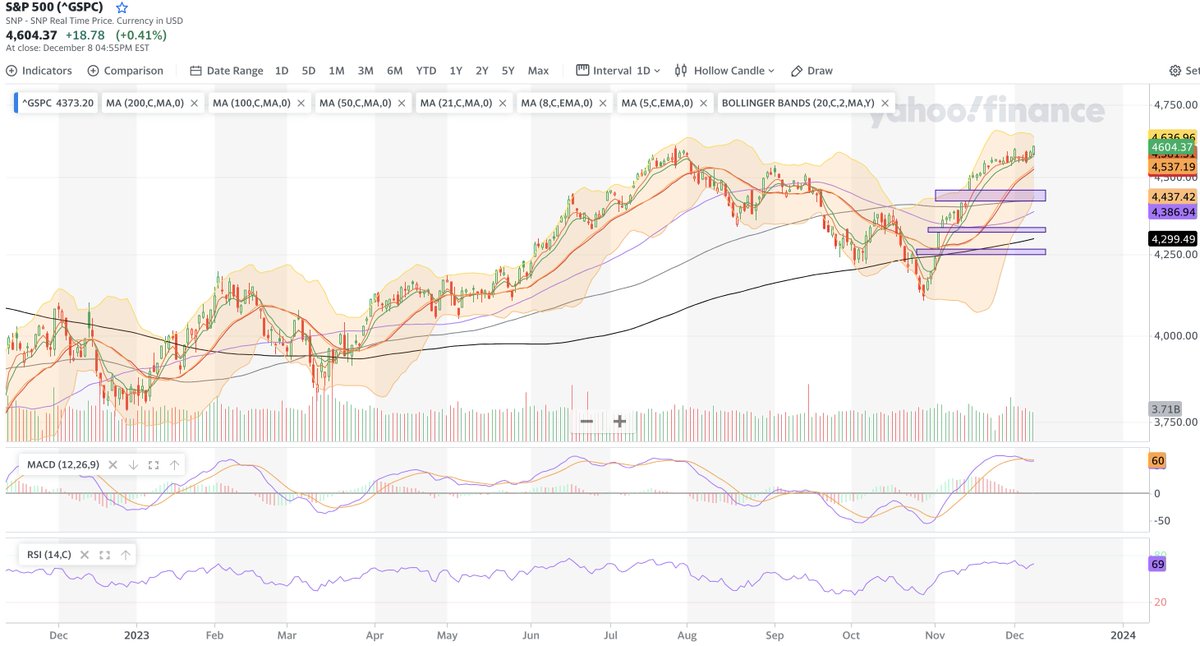Select the 1D range

click(x=282, y=71)
